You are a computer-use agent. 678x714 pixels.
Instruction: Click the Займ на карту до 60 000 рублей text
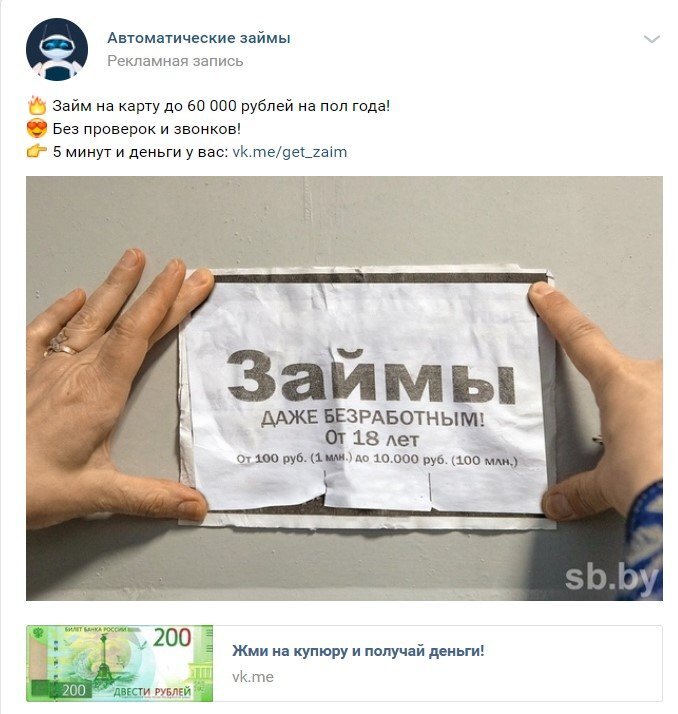coord(221,106)
